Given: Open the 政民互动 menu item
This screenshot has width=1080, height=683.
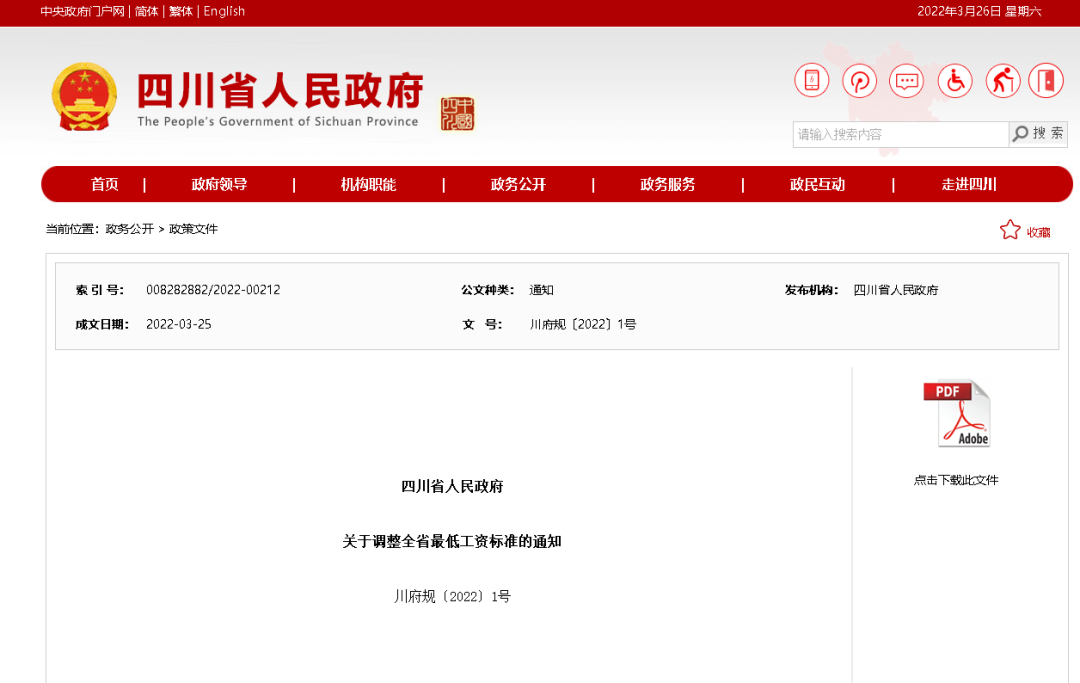Looking at the screenshot, I should 817,184.
